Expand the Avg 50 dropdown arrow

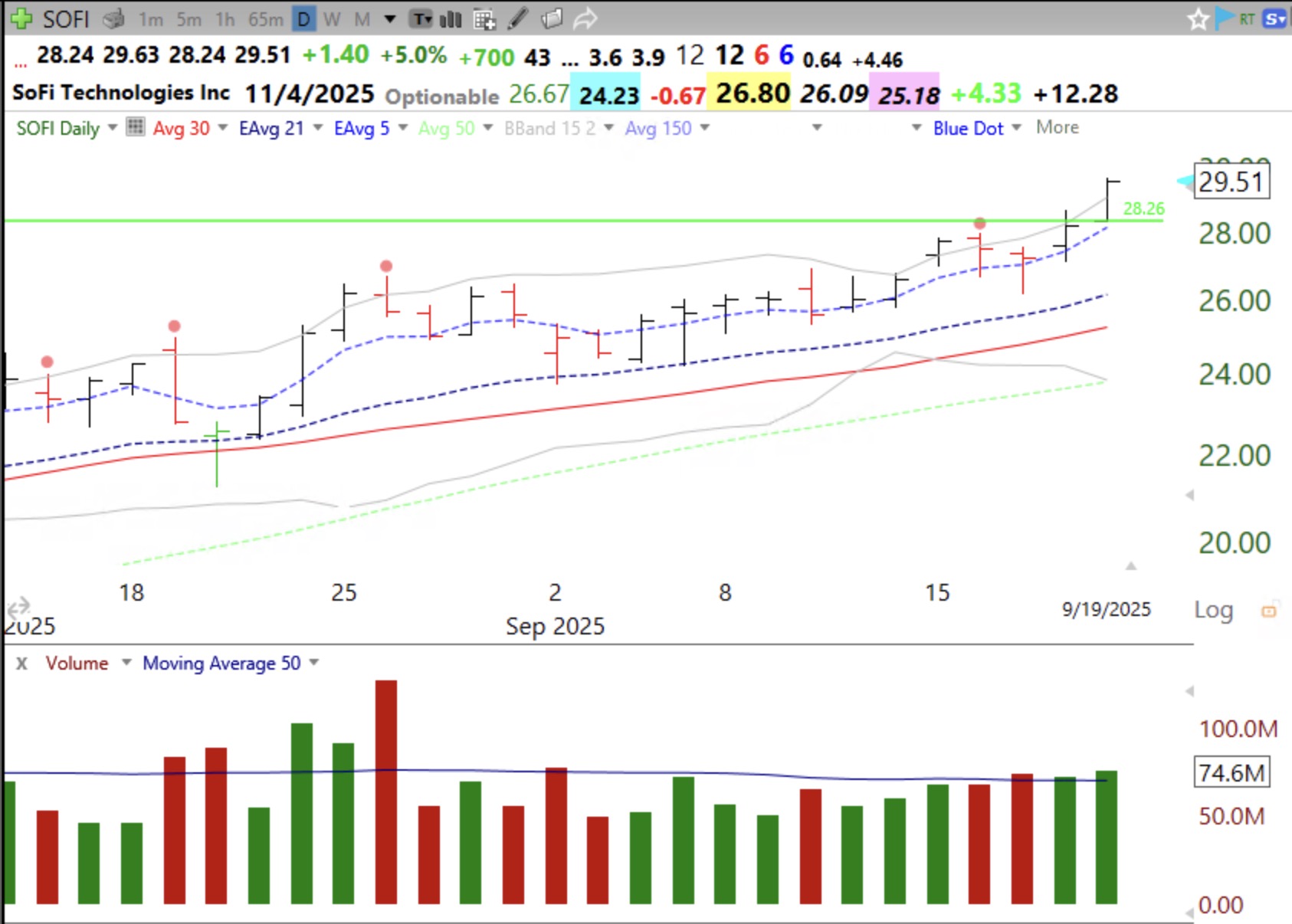[488, 127]
